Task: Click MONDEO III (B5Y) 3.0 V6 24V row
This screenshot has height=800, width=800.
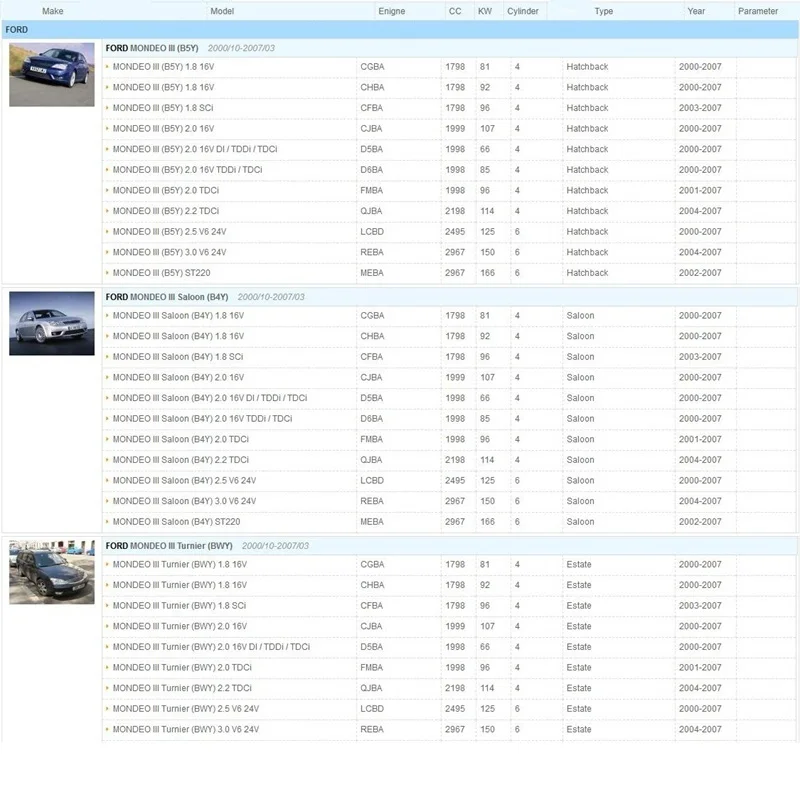Action: click(x=449, y=252)
